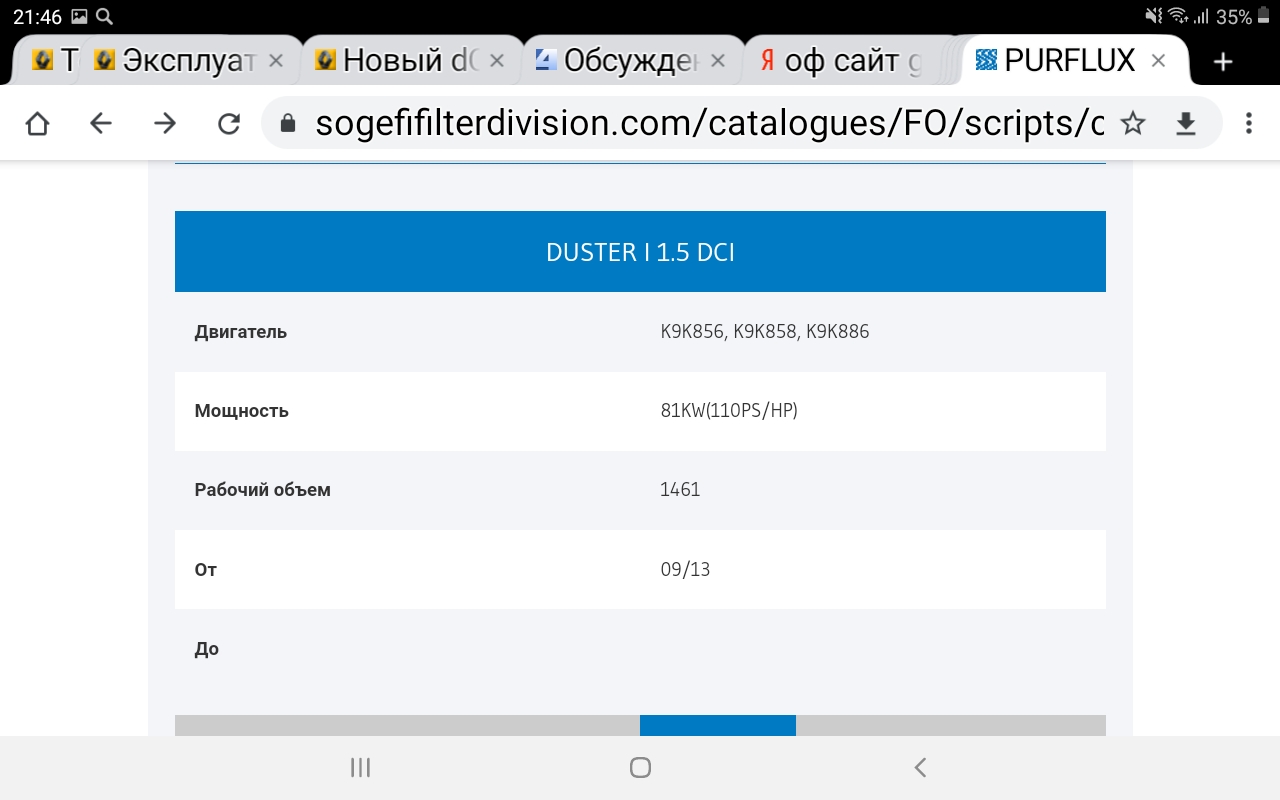Select the От label
Viewport: 1280px width, 800px height.
(x=206, y=570)
